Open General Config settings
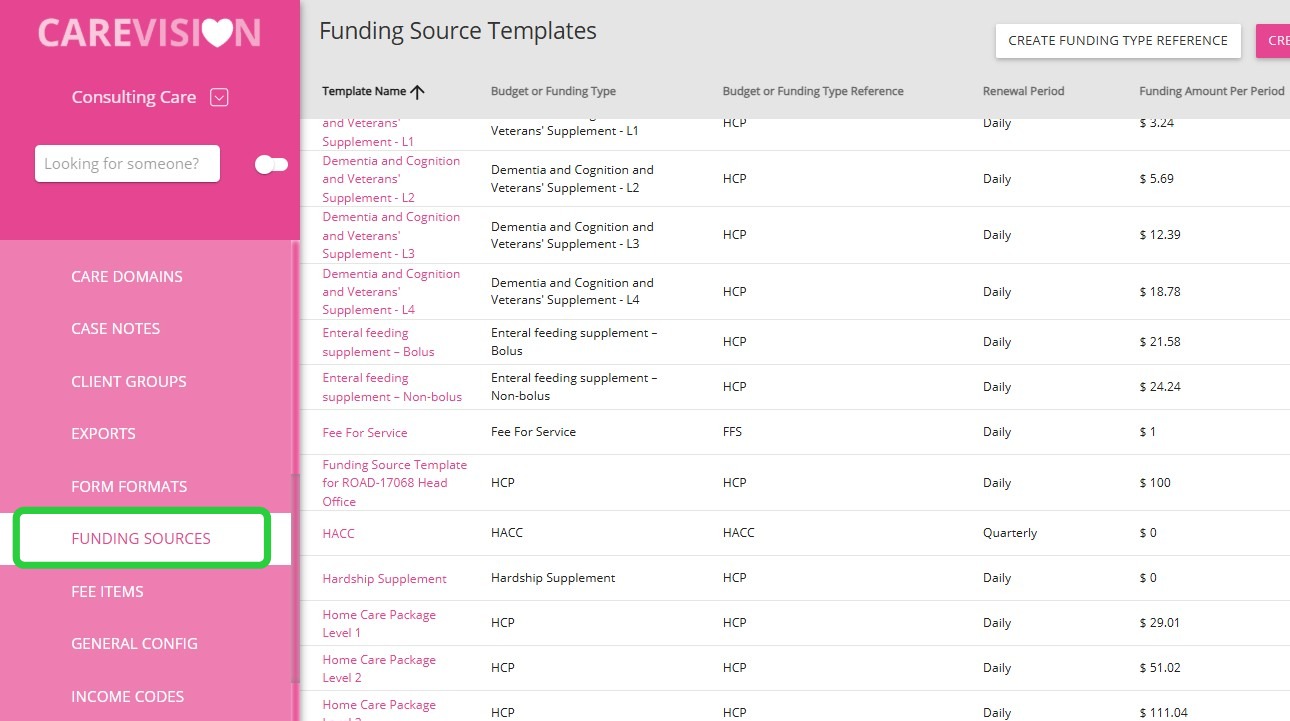 tap(134, 644)
